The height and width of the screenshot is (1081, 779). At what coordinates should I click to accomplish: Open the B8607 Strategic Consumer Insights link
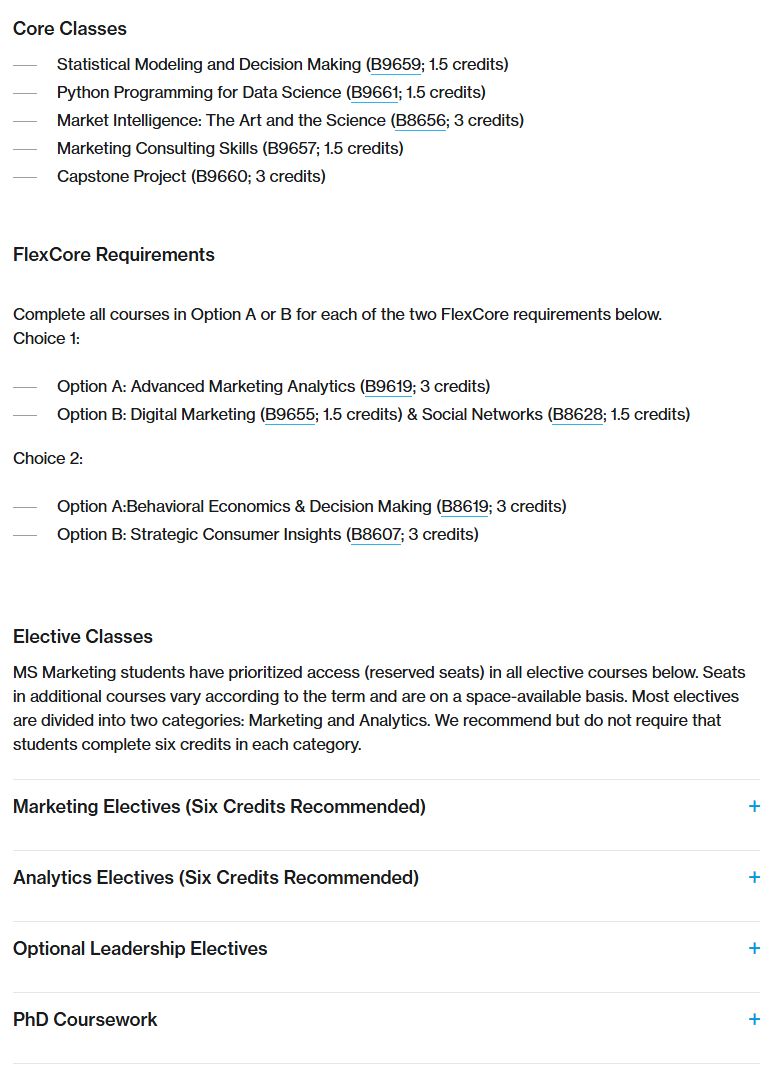376,535
